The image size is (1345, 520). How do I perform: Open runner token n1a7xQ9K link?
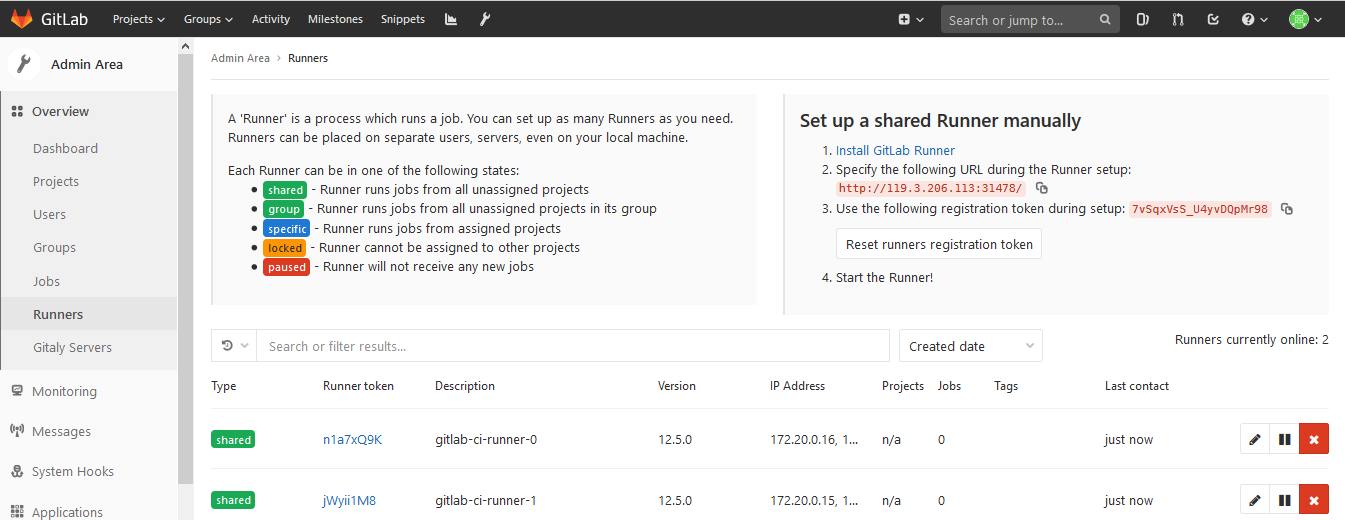[x=352, y=439]
